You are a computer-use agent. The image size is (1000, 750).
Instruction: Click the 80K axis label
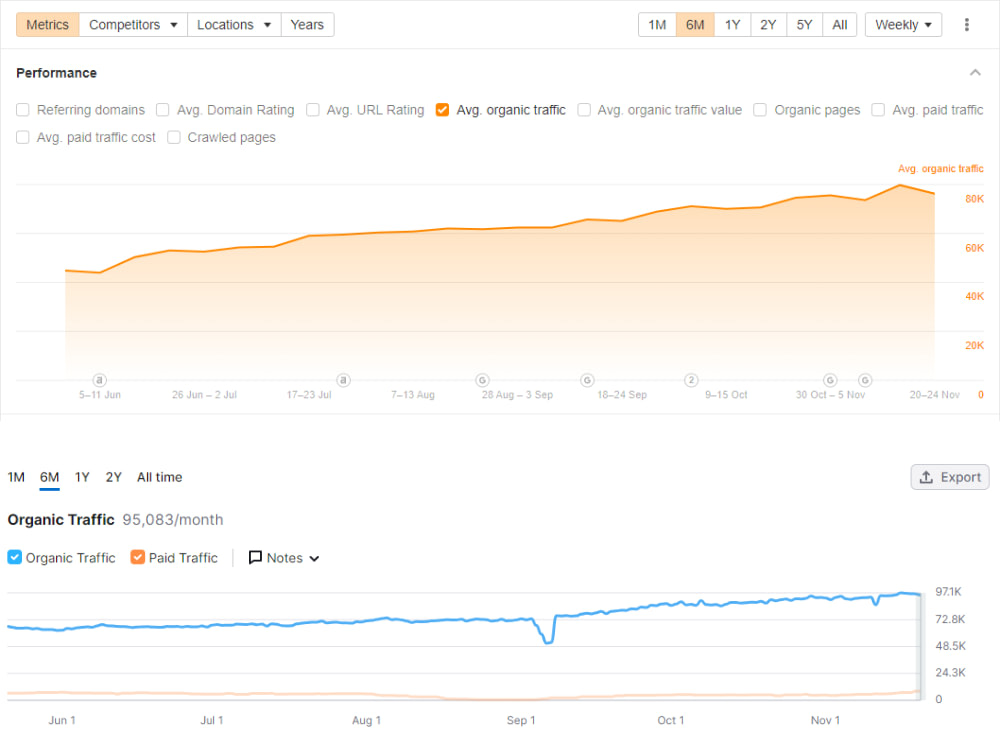click(x=974, y=199)
